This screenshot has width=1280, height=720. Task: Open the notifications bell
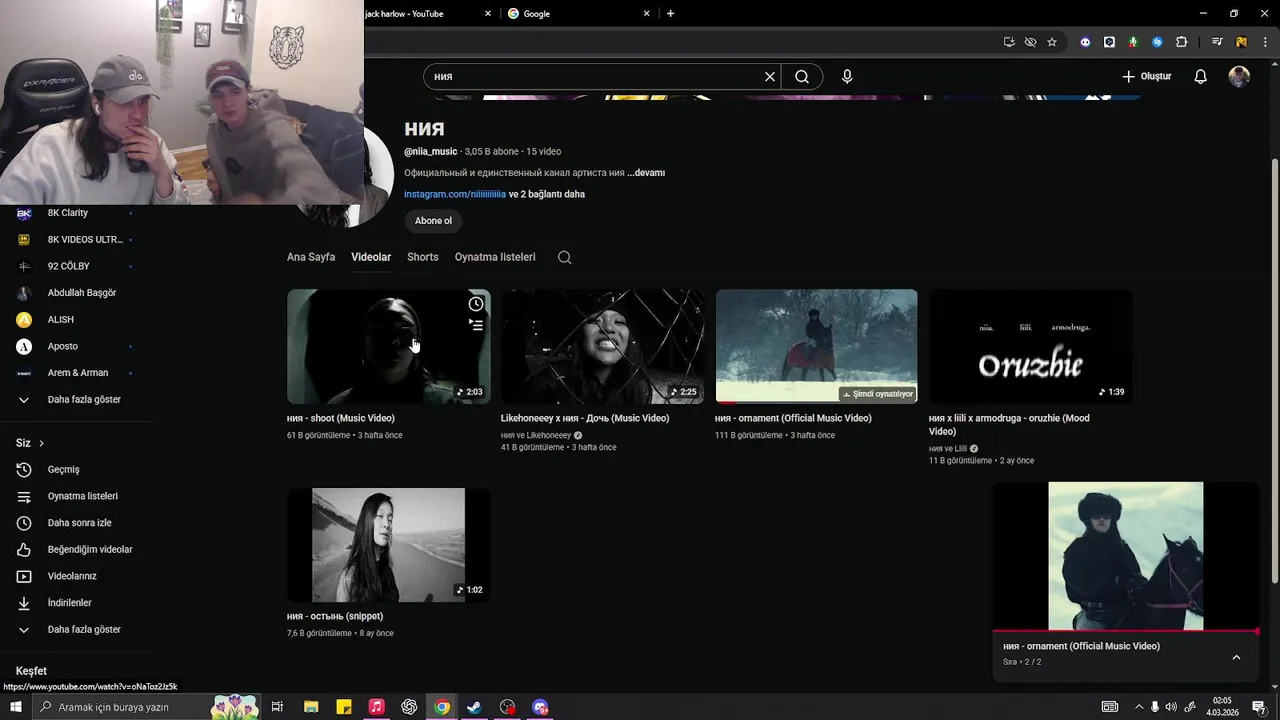pos(1201,76)
